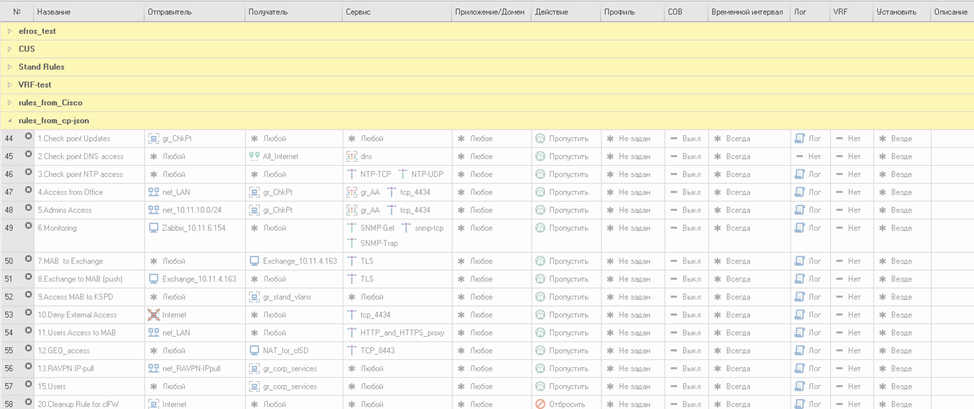This screenshot has height=409, width=974.
Task: Sort by the Отправитель column header
Action: tap(194, 12)
